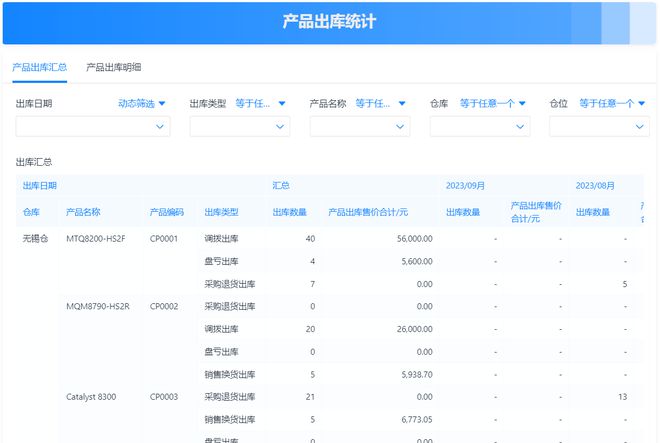This screenshot has height=443, width=660.
Task: Expand the 出库类型 value select box
Action: point(240,126)
